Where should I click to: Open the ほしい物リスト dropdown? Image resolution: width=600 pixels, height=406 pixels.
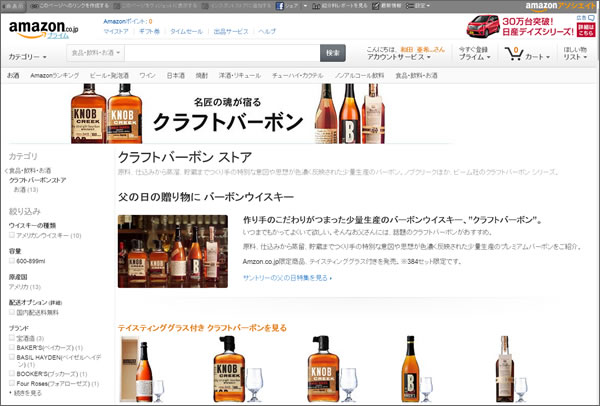click(575, 53)
